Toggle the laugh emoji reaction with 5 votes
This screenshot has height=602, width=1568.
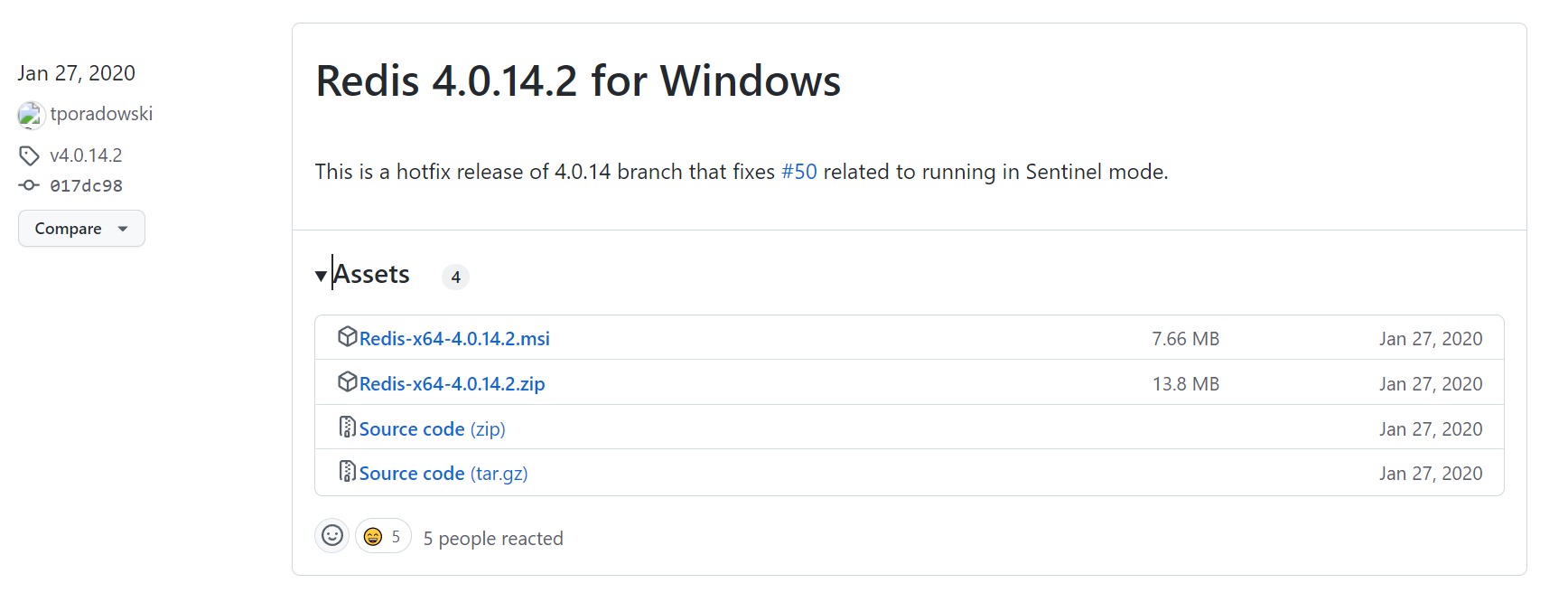pyautogui.click(x=383, y=537)
